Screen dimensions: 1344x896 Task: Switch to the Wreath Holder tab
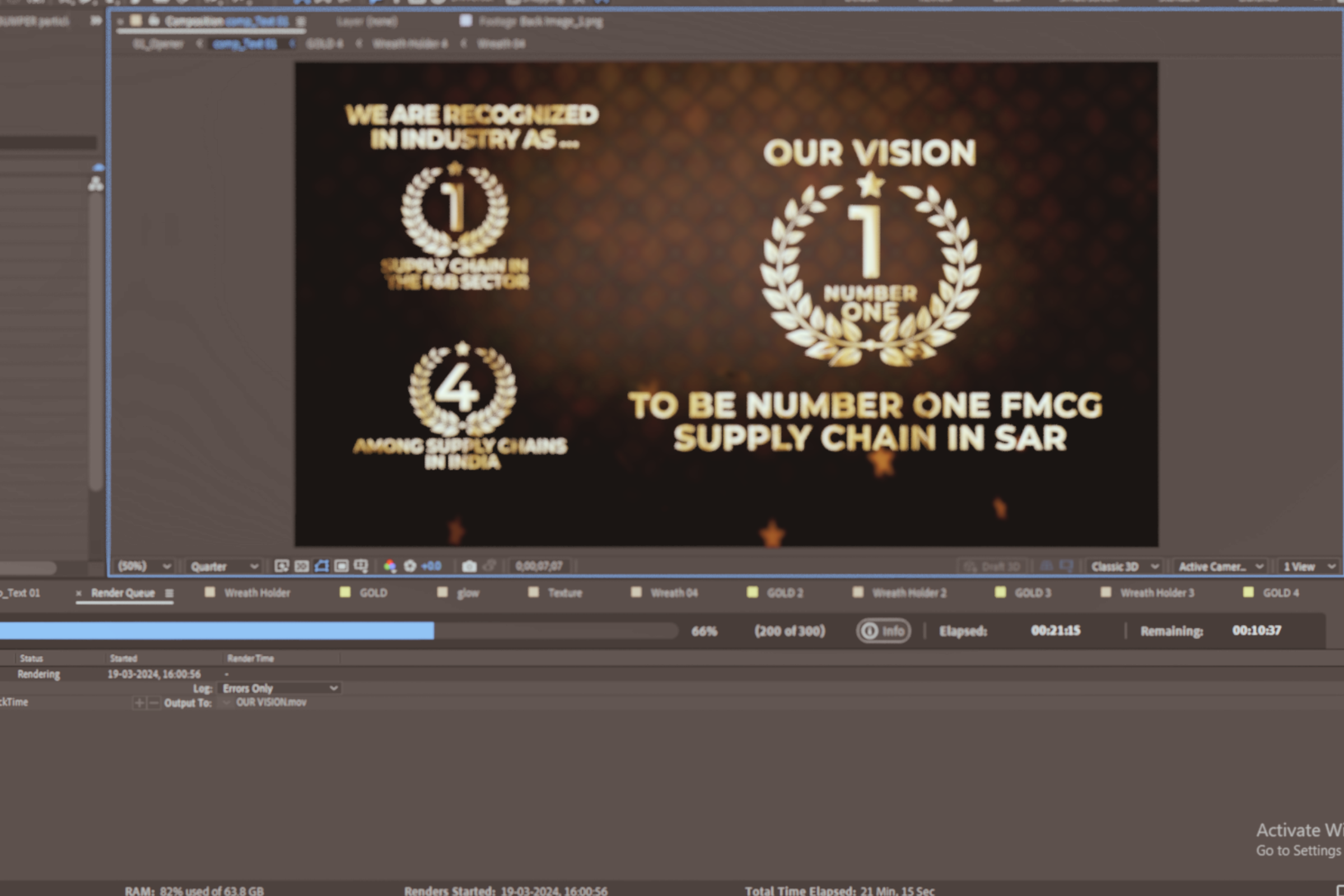tap(256, 593)
